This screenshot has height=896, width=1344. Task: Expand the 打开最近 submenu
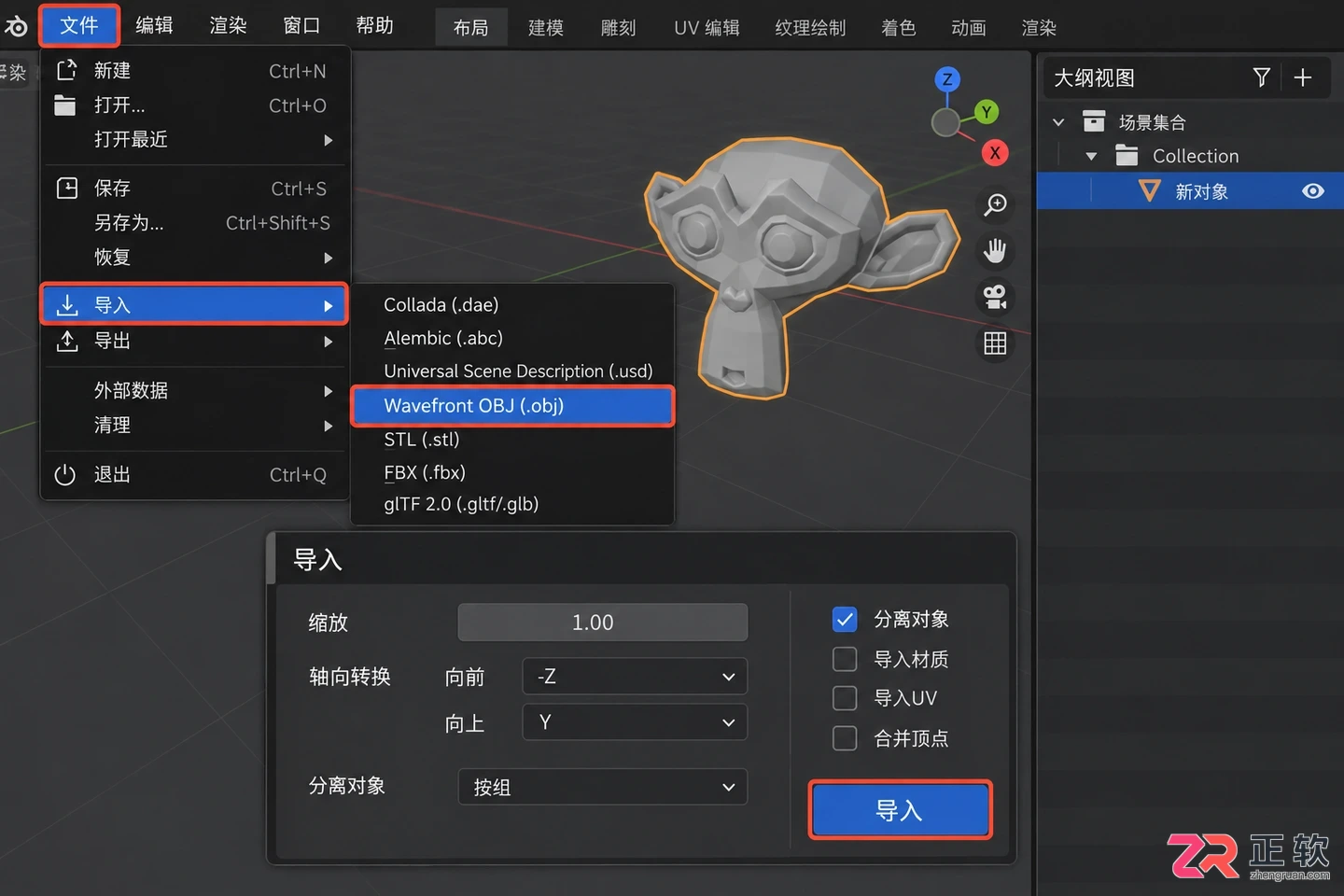click(194, 140)
